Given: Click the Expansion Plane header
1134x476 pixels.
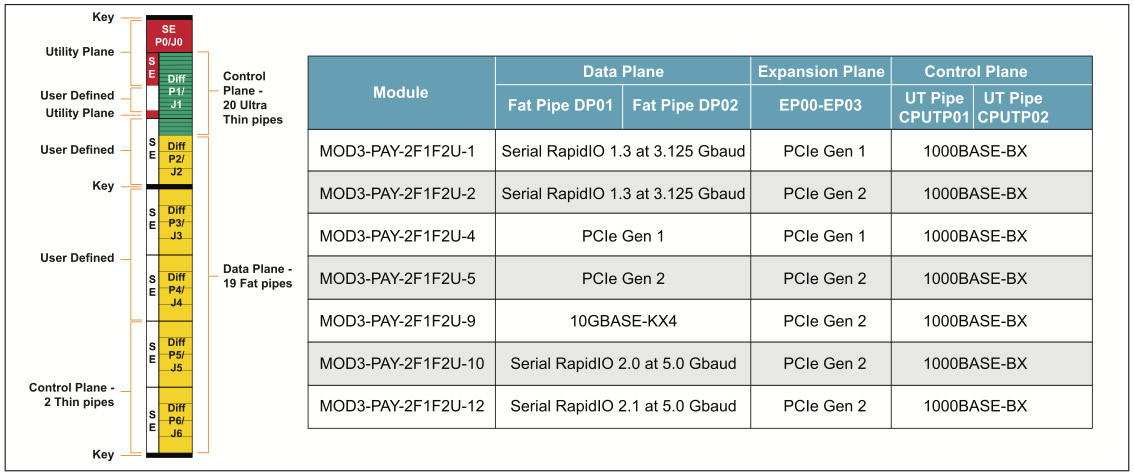Looking at the screenshot, I should [821, 72].
